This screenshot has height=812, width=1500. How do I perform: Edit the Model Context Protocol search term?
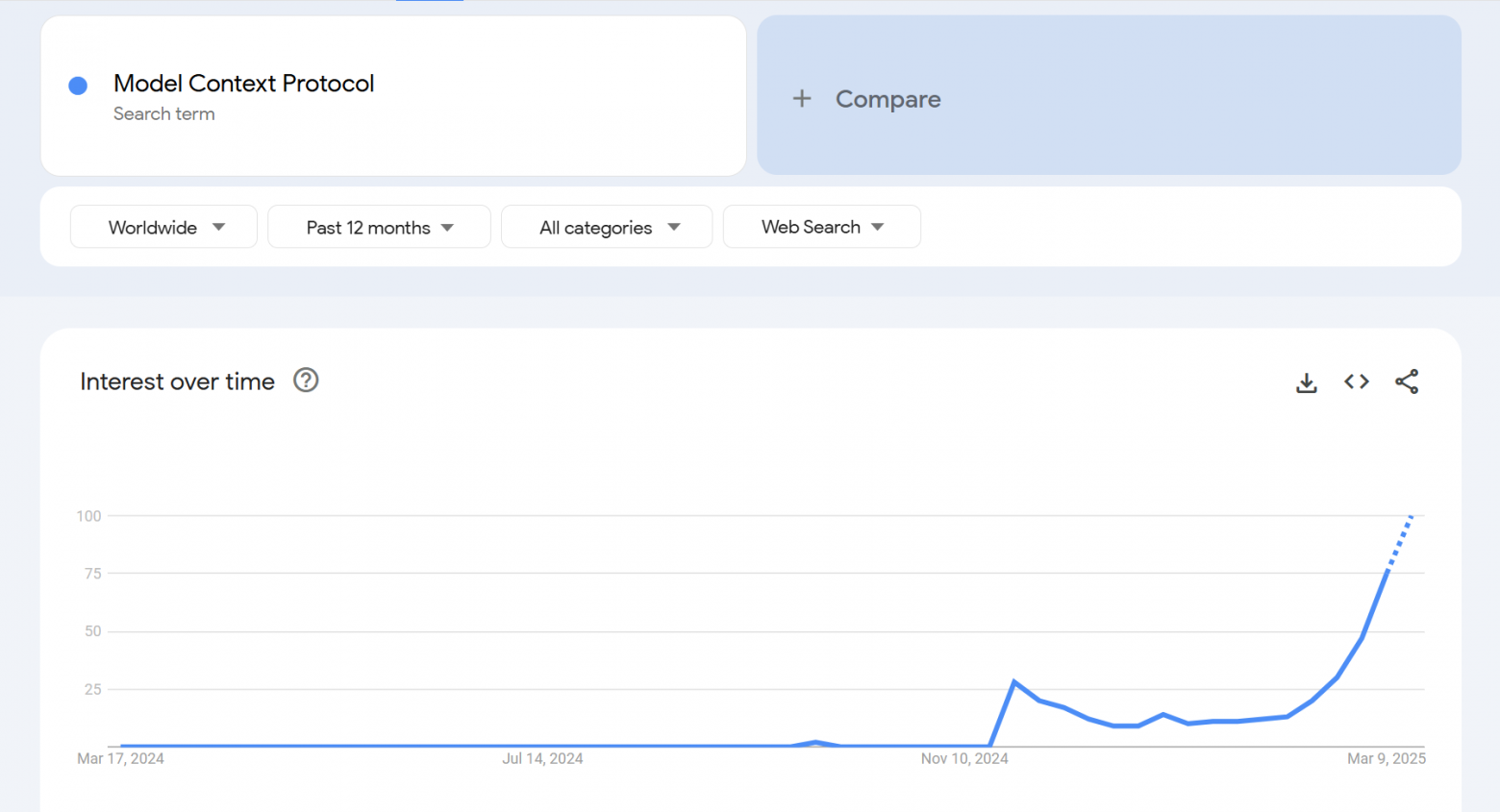pos(244,84)
